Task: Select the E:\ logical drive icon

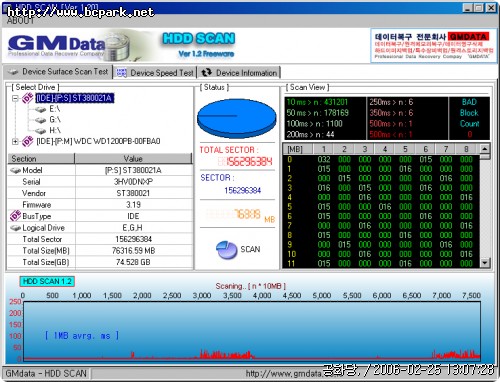Action: point(40,109)
